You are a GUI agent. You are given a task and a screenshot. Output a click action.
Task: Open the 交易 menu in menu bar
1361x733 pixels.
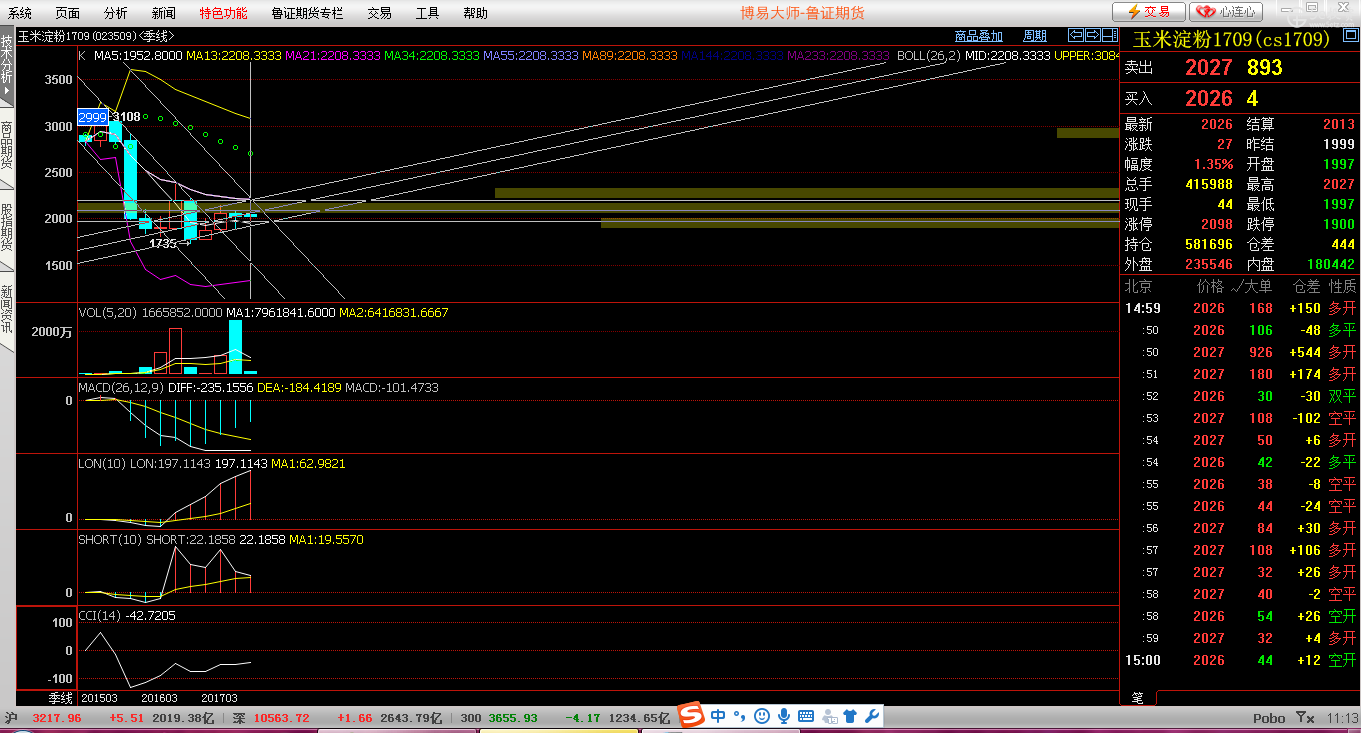click(x=379, y=13)
